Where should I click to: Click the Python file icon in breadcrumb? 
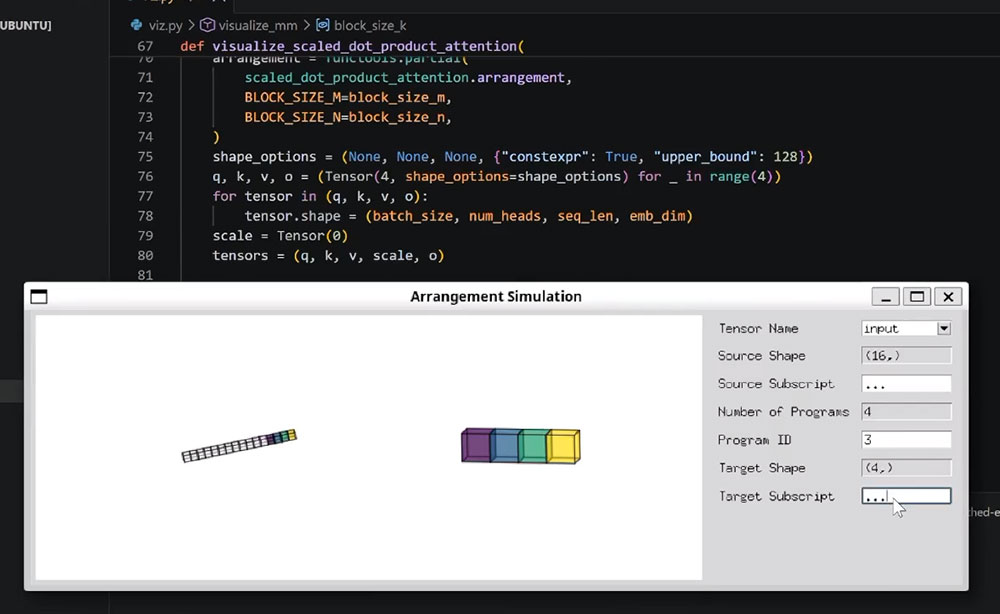[x=136, y=25]
